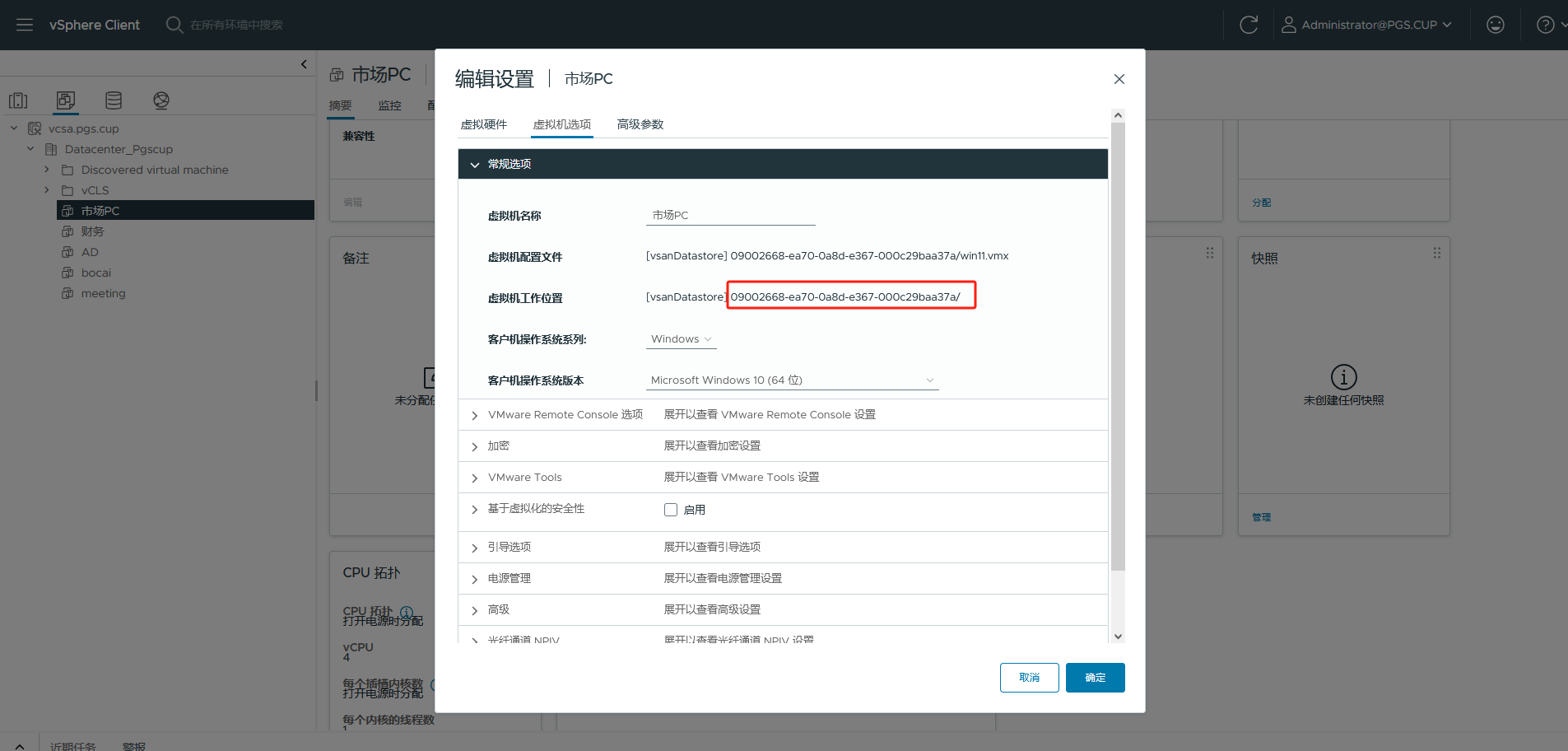The height and width of the screenshot is (751, 1568).
Task: Open the Administrator@PGS.CUP user menu
Action: point(1366,25)
